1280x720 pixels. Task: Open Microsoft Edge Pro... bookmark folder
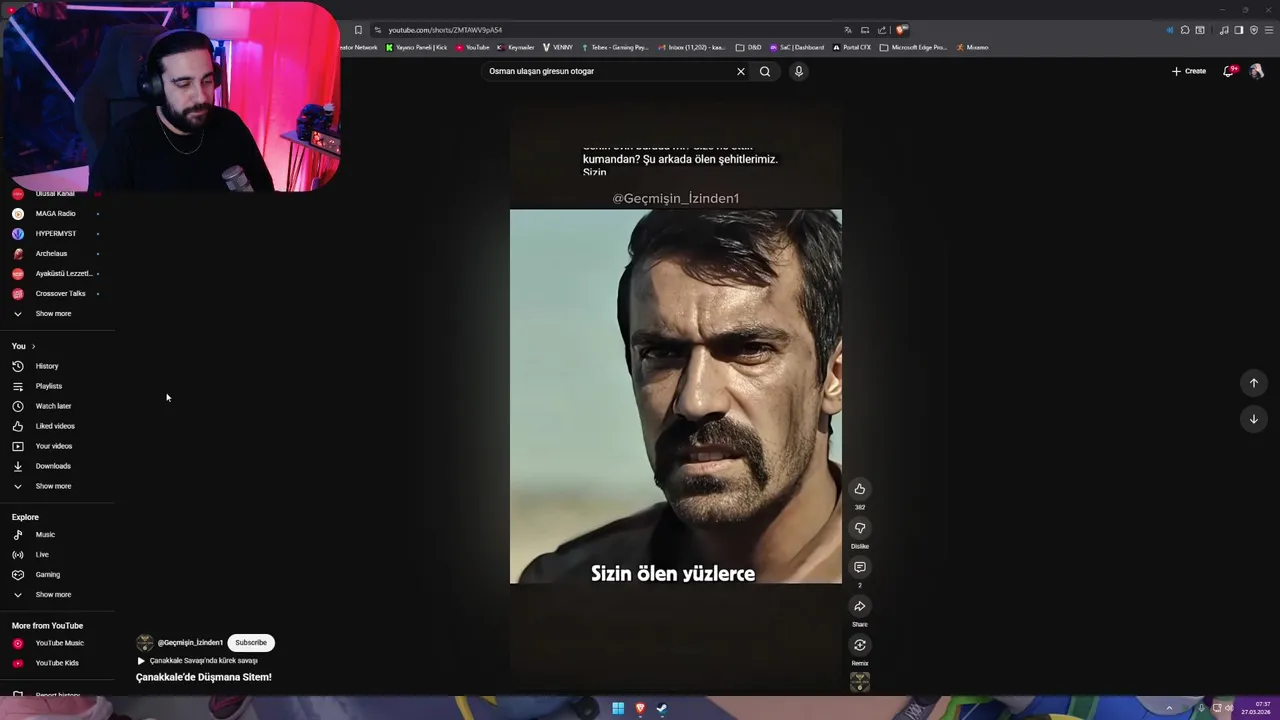(913, 47)
